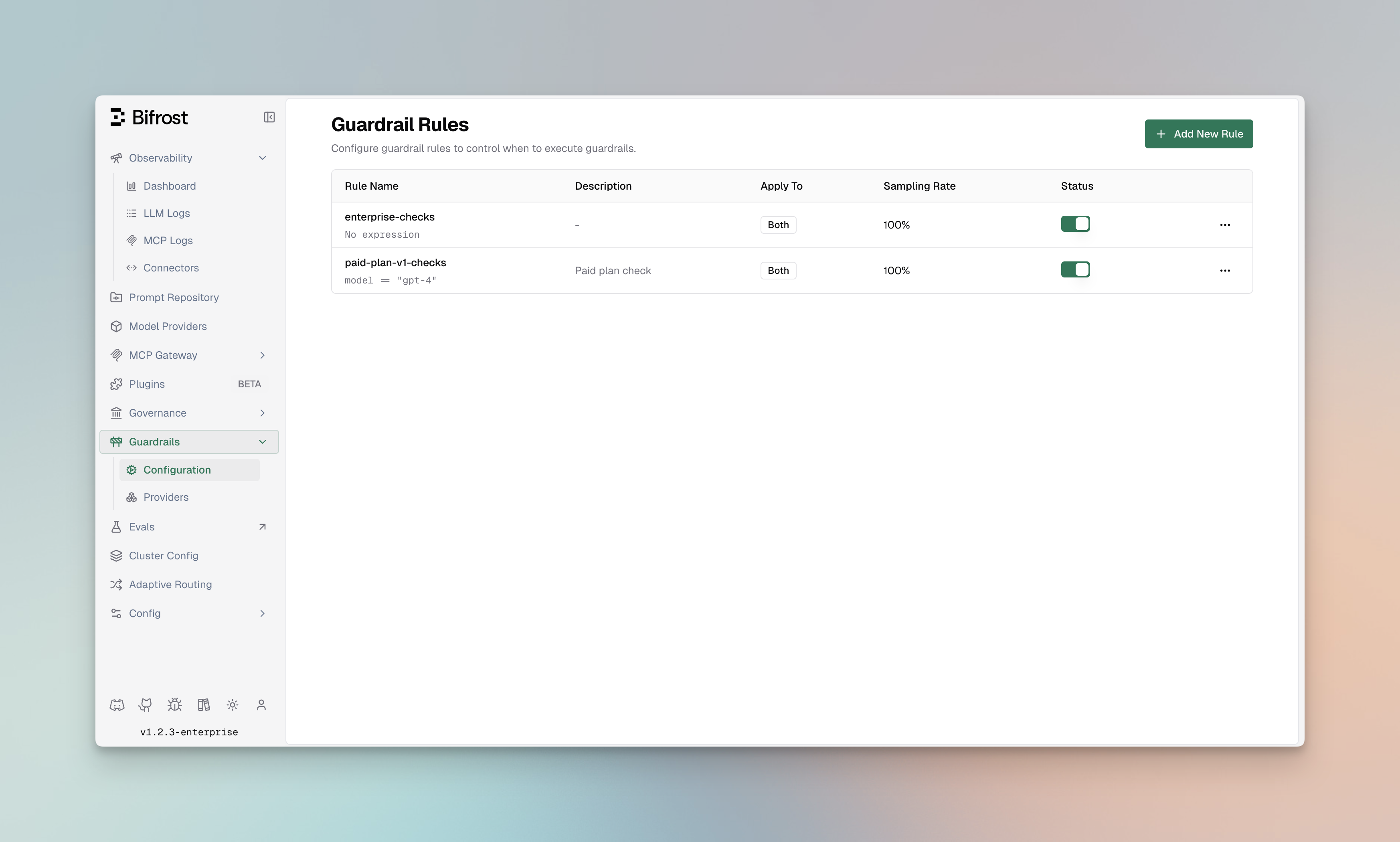Open the documentation books icon

(203, 705)
